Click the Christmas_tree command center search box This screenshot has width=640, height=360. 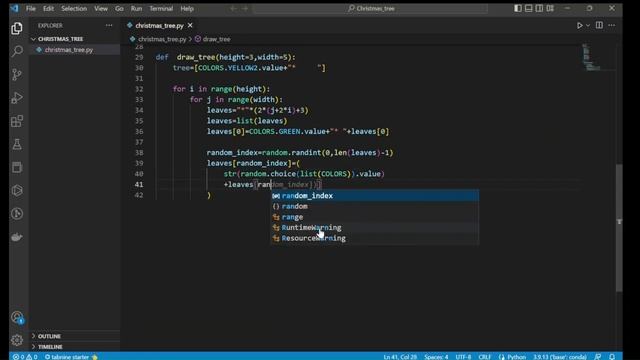[x=371, y=8]
